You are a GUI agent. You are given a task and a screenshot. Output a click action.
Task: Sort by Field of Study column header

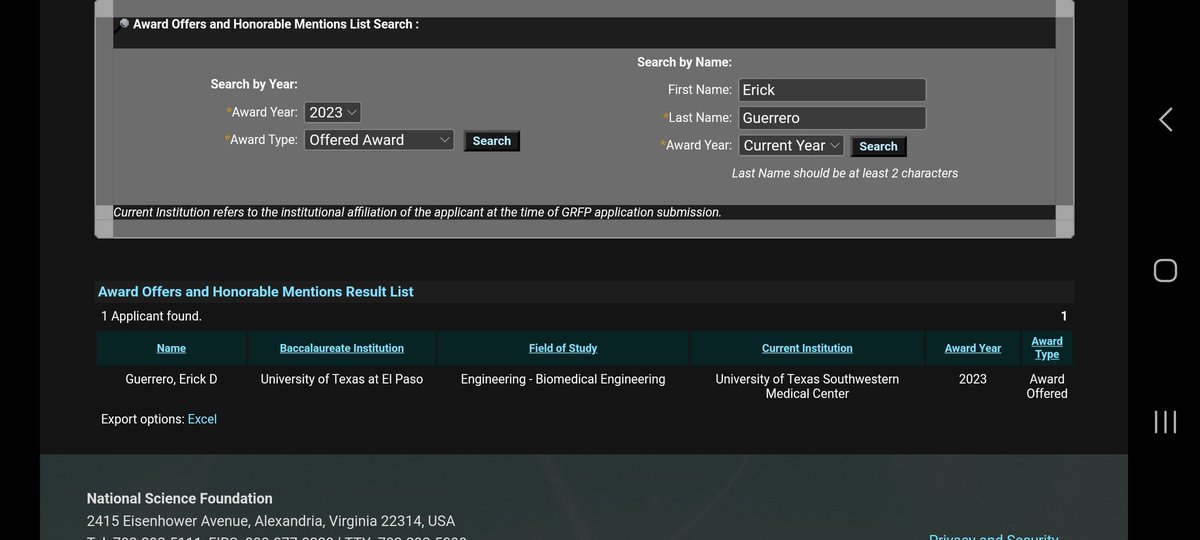(x=563, y=348)
